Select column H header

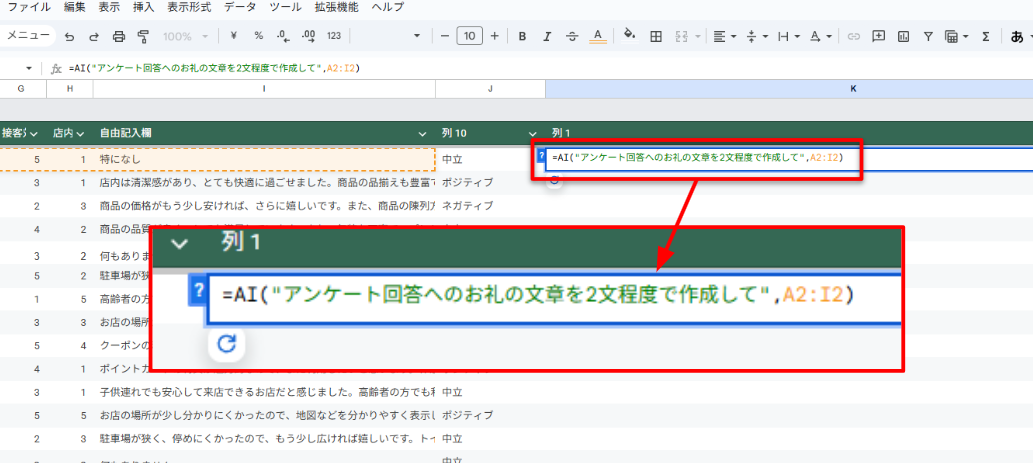coord(70,89)
